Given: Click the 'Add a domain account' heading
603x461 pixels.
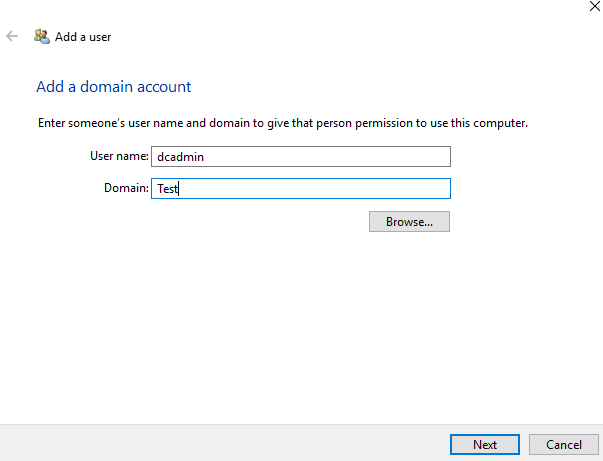Looking at the screenshot, I should coord(113,87).
